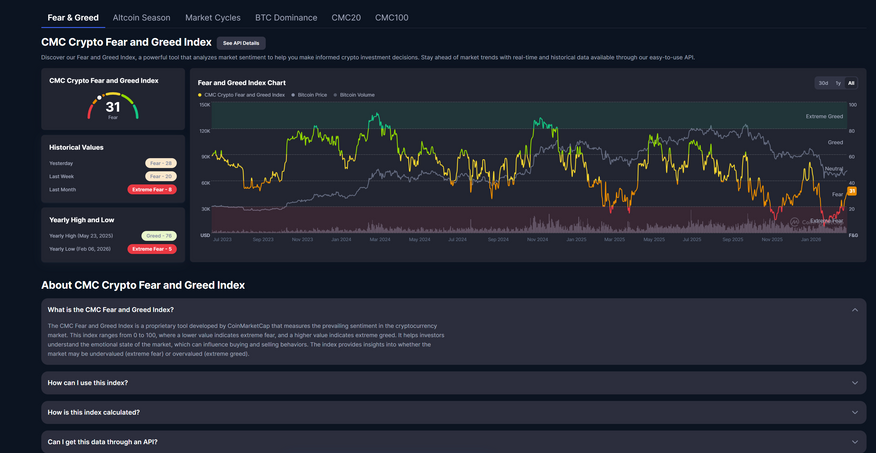This screenshot has height=453, width=876.
Task: Switch to the Fear & Greed tab
Action: point(73,18)
